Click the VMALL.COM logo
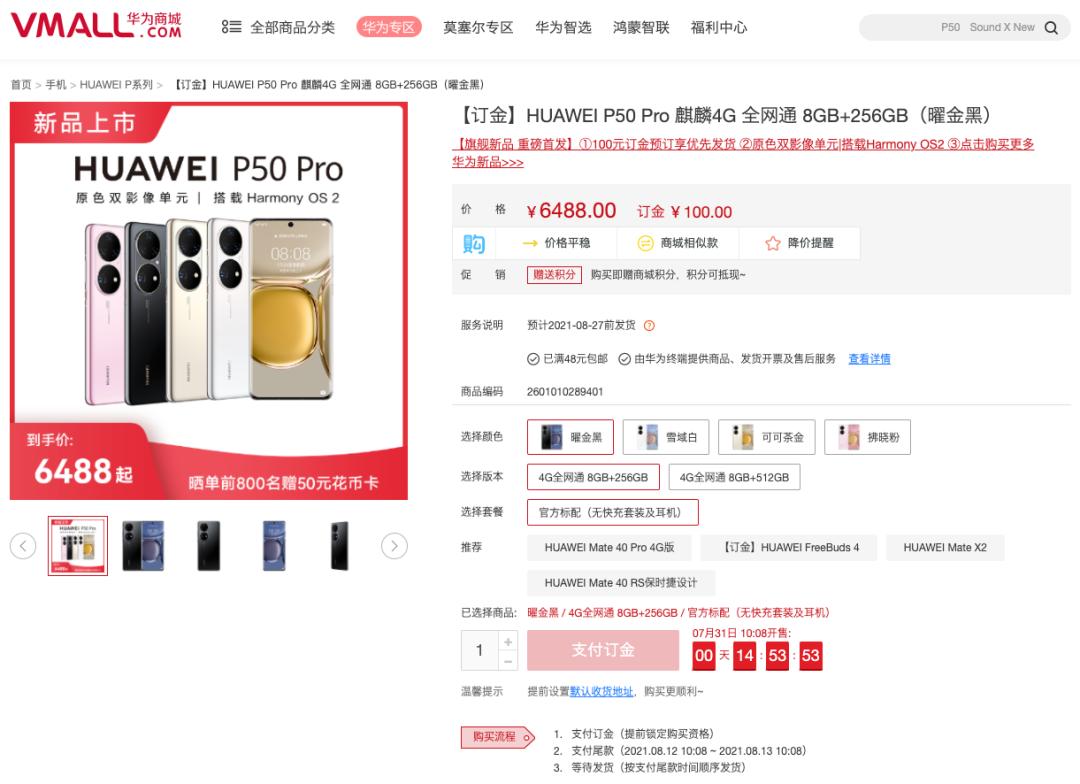Image resolution: width=1080 pixels, height=784 pixels. (x=96, y=25)
